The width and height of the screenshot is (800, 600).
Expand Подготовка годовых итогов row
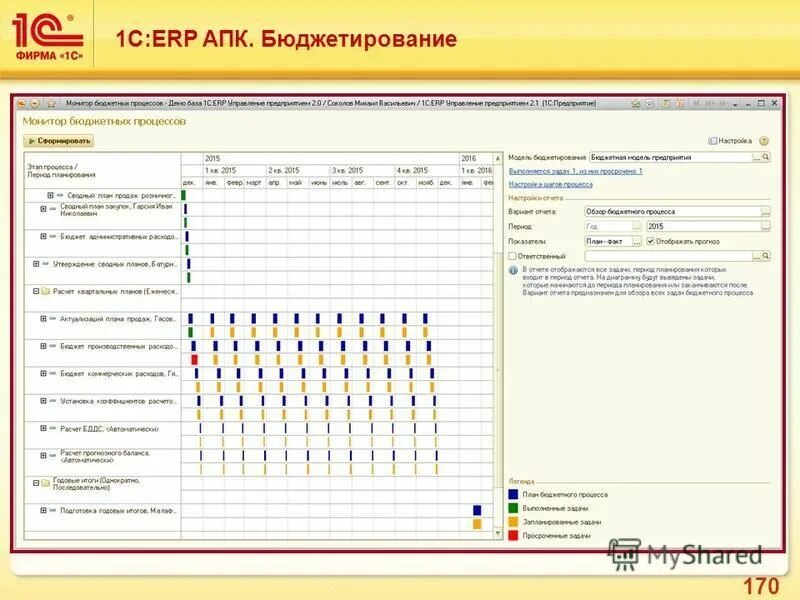(43, 510)
